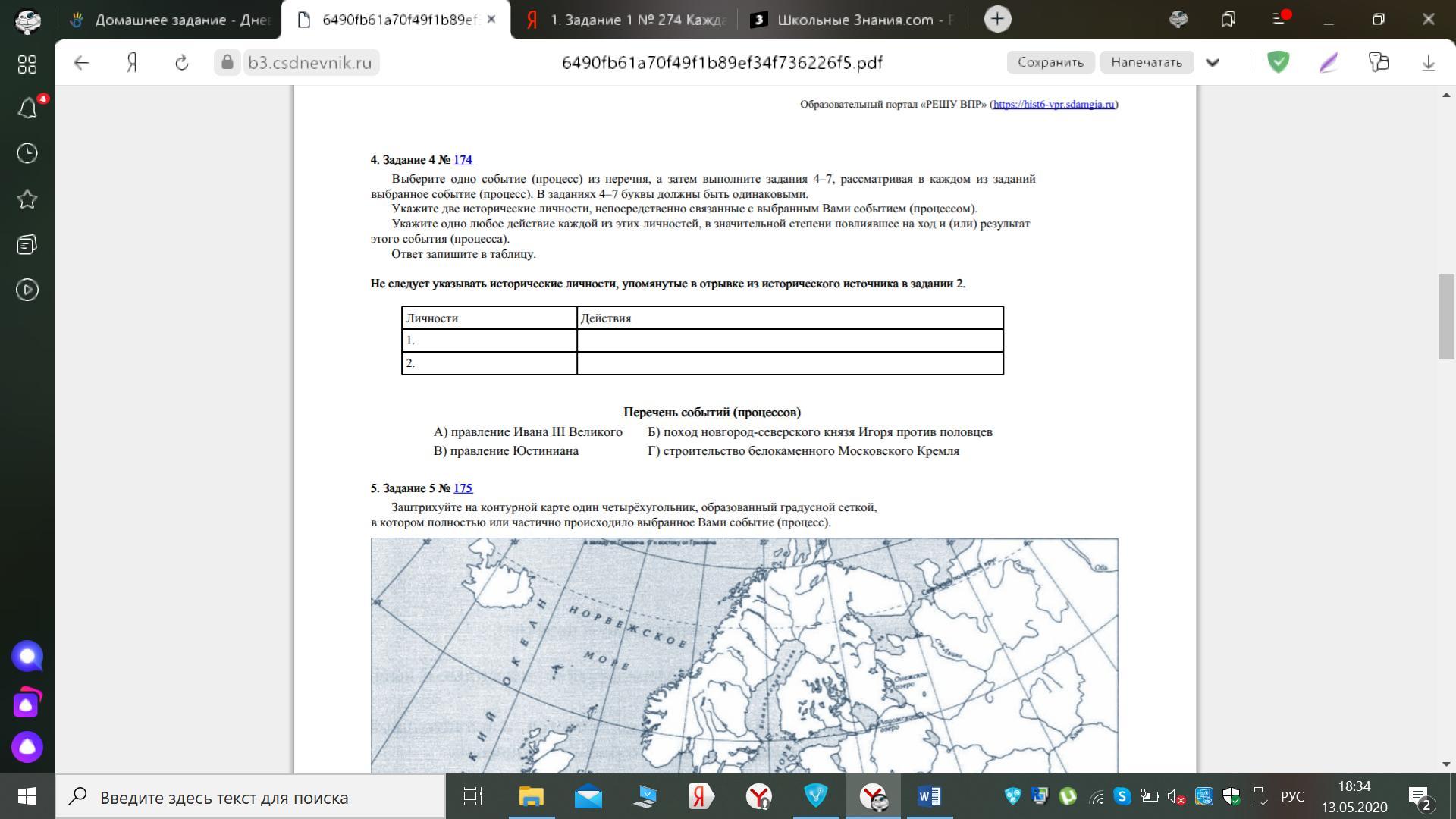Open task link 175
The image size is (1456, 819).
pos(463,488)
